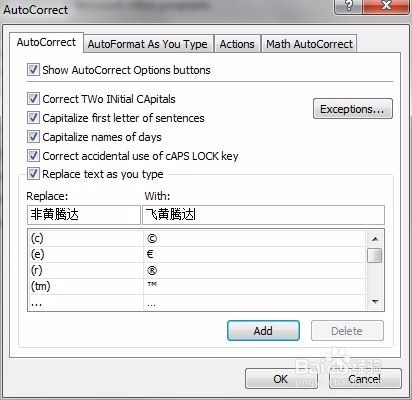Click the copyright © symbol cell
Image resolution: width=412 pixels, height=400 pixels.
[152, 239]
